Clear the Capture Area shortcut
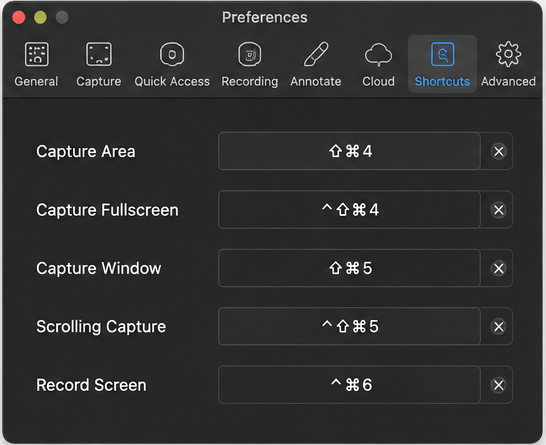546x445 pixels. pos(498,151)
